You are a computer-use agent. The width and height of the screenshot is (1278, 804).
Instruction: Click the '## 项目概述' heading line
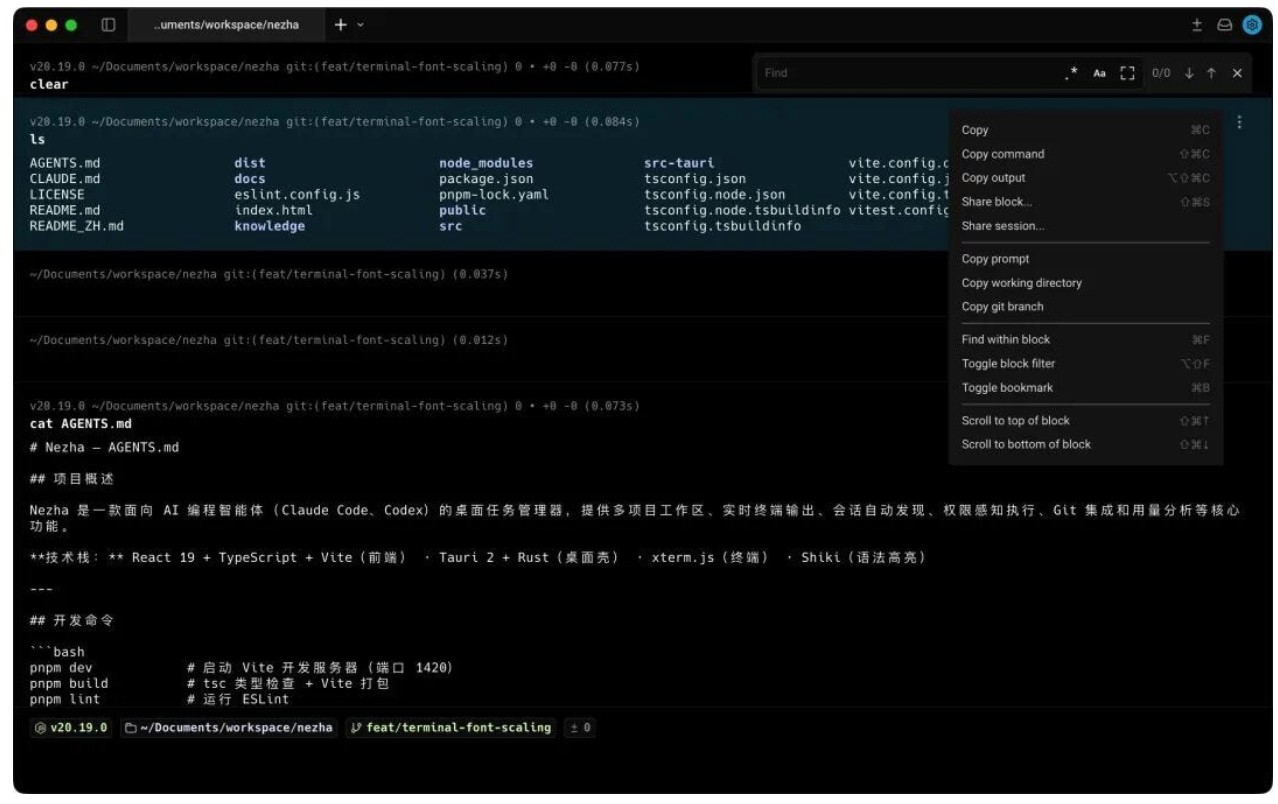coord(72,480)
